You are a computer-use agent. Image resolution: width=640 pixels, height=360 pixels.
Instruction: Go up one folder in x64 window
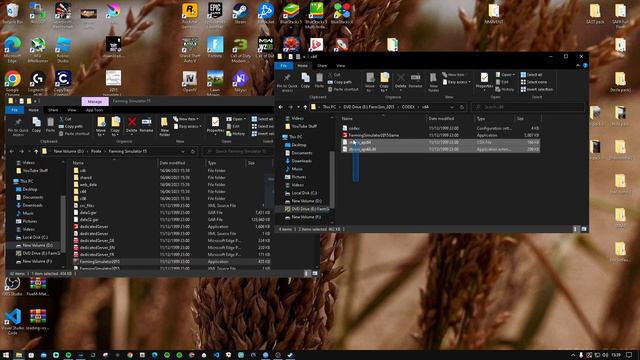click(305, 107)
